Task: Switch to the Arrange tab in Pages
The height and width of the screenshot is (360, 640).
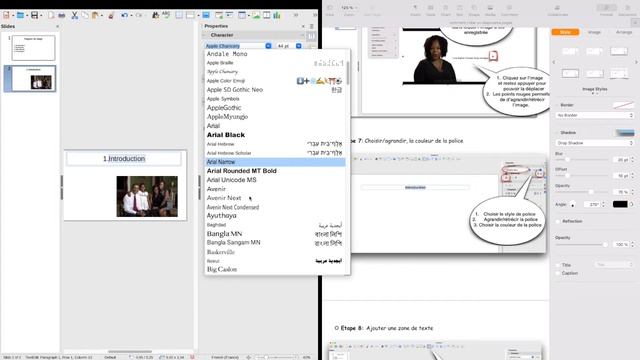Action: 624,32
